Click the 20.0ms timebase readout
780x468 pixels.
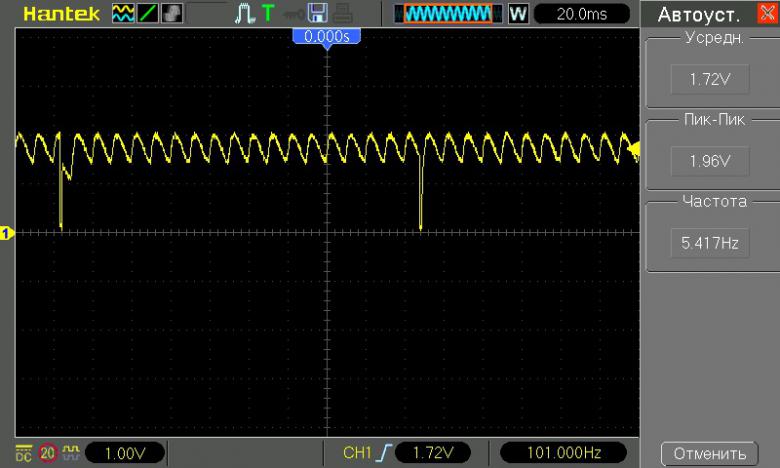[x=582, y=14]
